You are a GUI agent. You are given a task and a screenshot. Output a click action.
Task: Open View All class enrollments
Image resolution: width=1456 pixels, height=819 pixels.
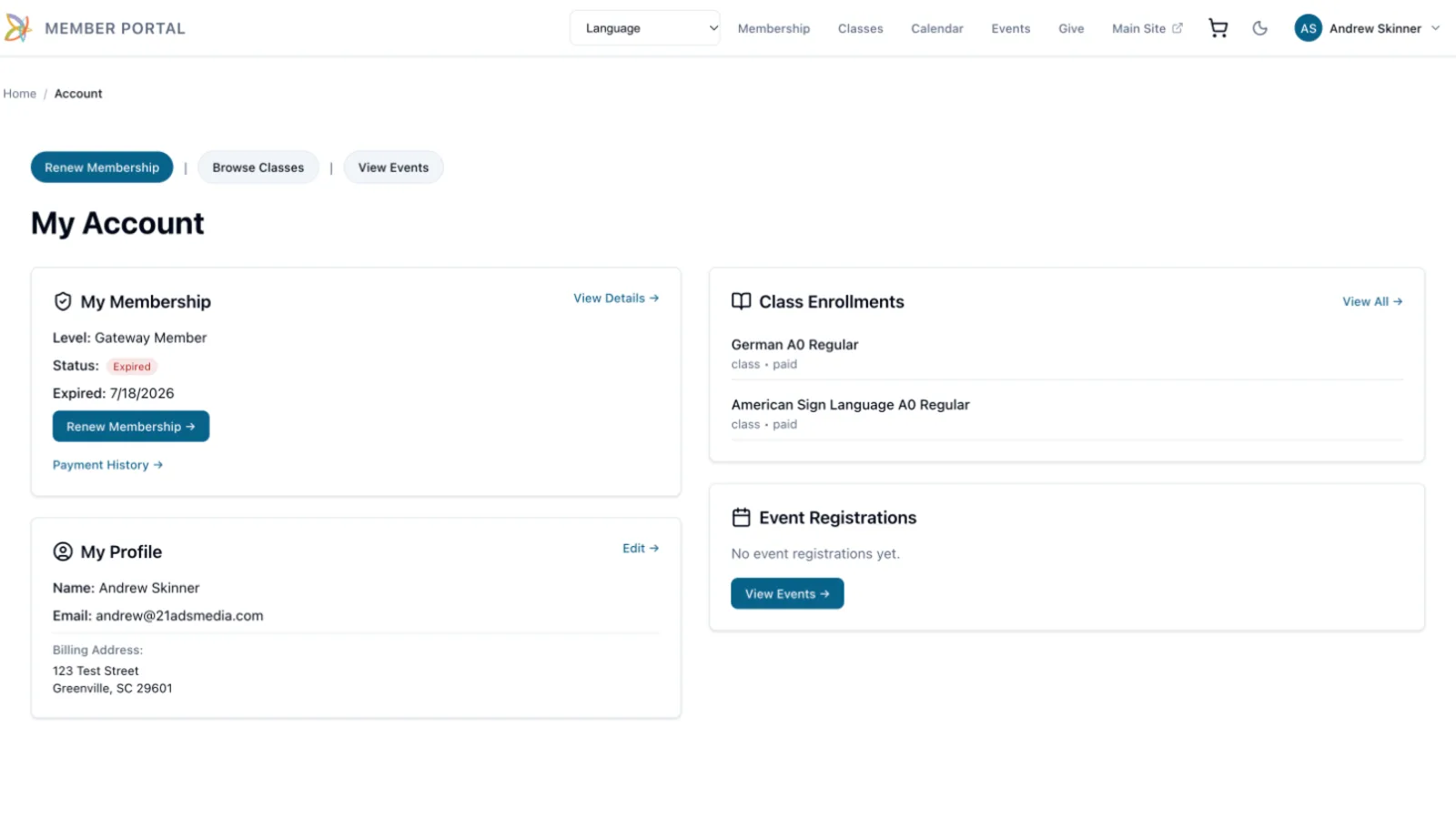[x=1372, y=302]
